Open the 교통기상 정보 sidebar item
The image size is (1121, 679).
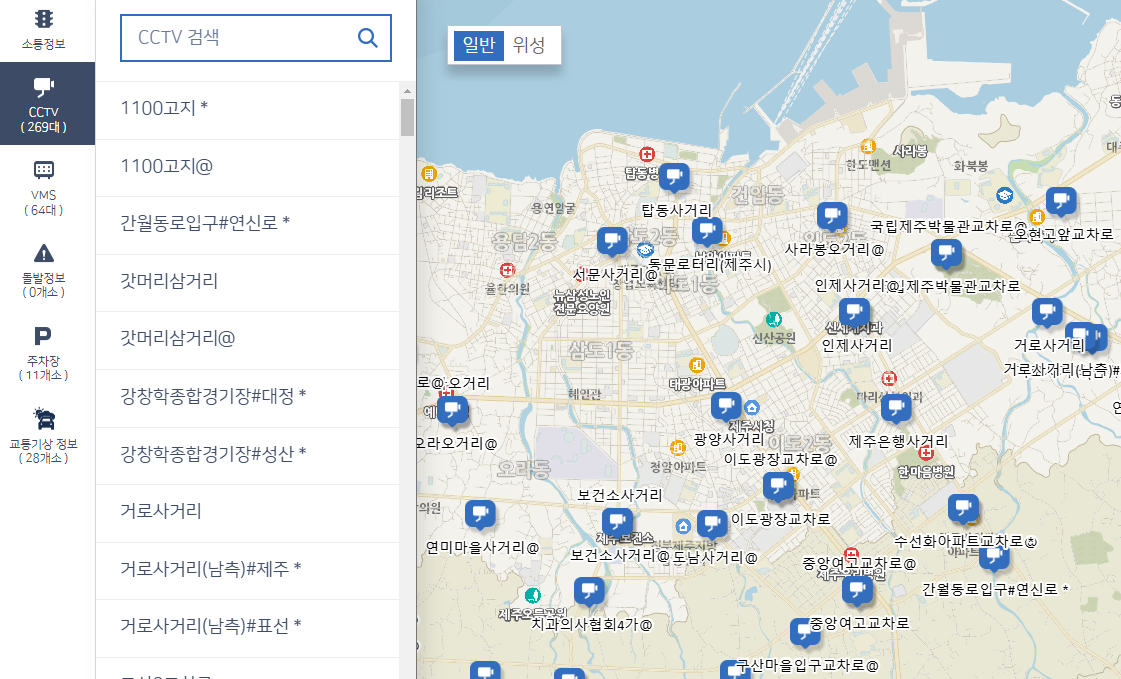coord(44,435)
